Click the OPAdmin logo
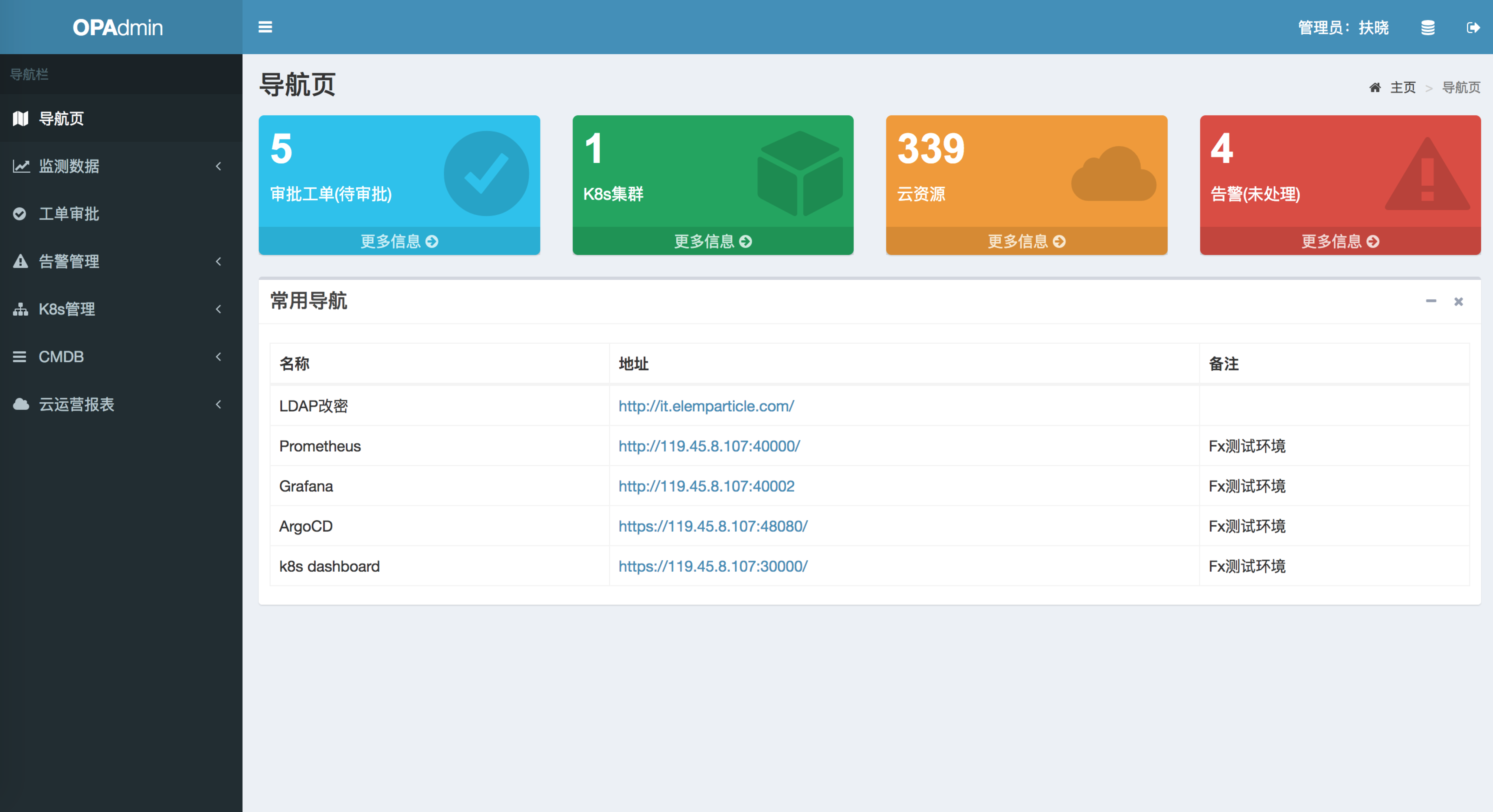 [118, 27]
